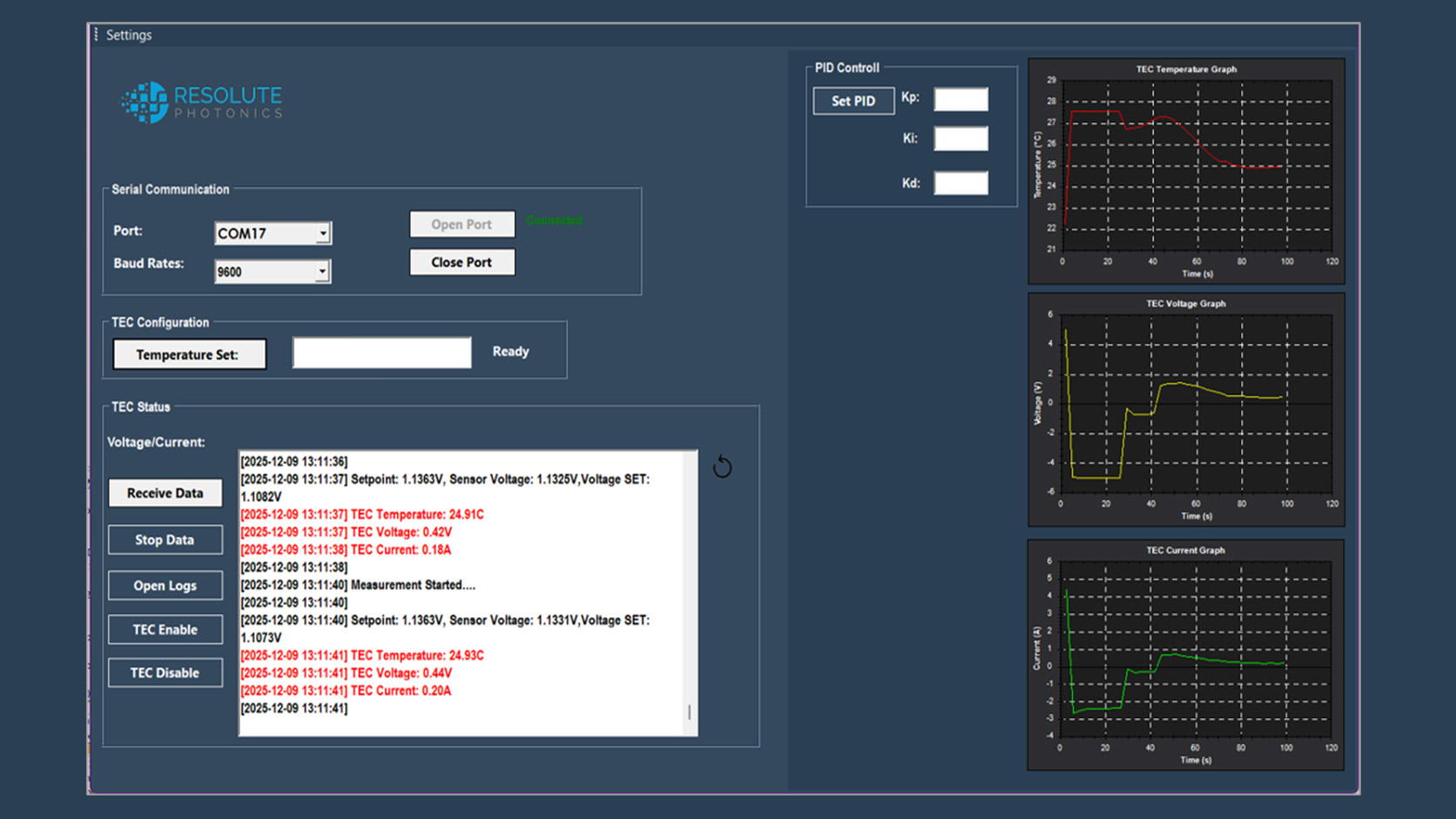Click the TEC Voltage Graph
This screenshot has height=819, width=1456.
(1186, 410)
